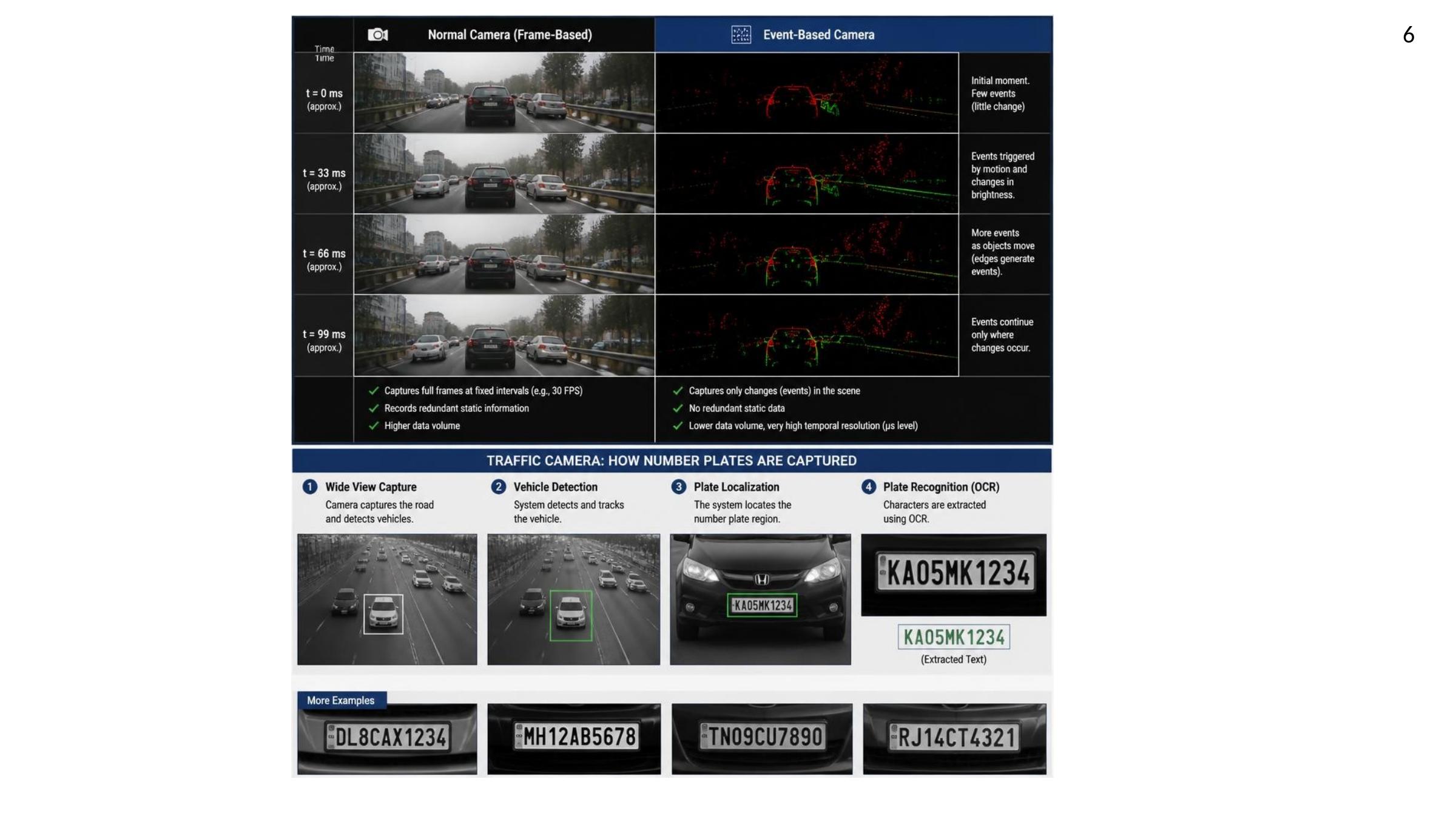This screenshot has height=819, width=1456.
Task: Click the 'More events as objects move' note
Action: click(1002, 252)
